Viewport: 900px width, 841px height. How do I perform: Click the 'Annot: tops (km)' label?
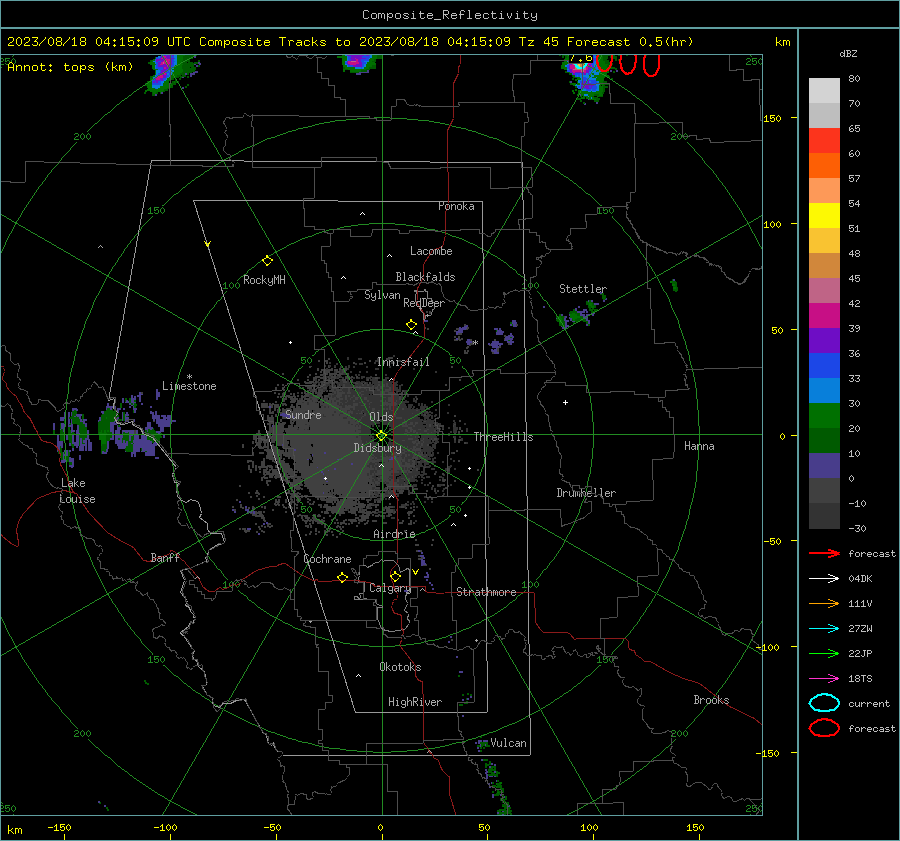click(x=70, y=67)
